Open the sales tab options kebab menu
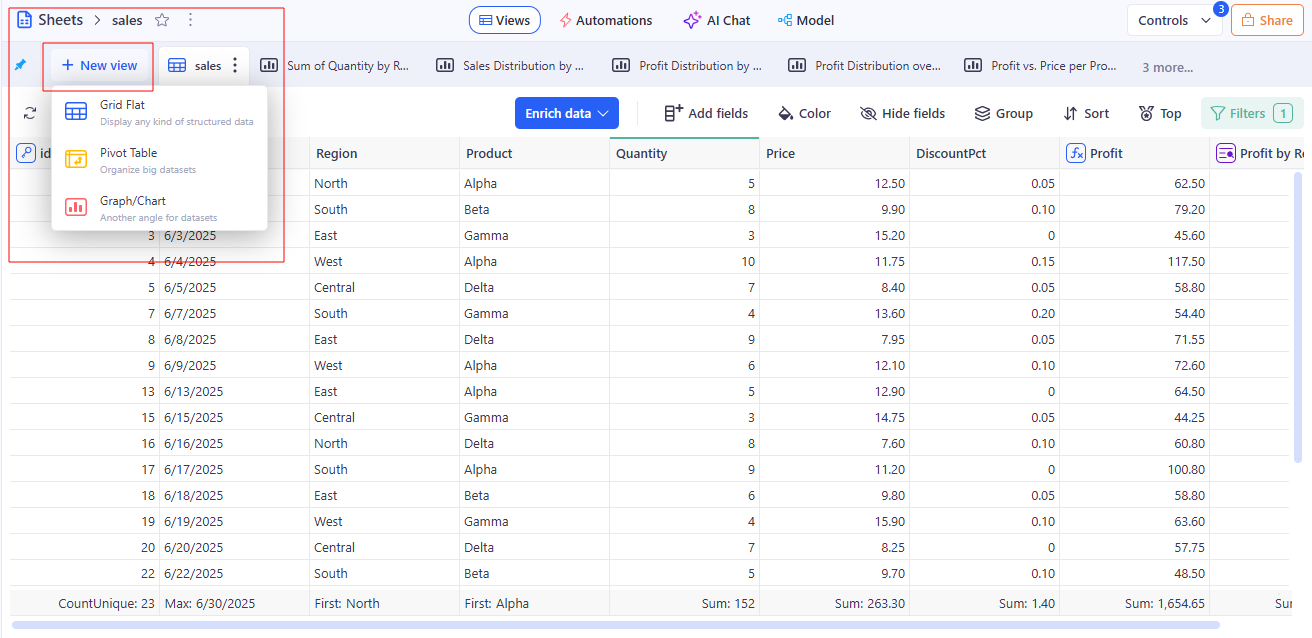1312x638 pixels. pyautogui.click(x=235, y=66)
